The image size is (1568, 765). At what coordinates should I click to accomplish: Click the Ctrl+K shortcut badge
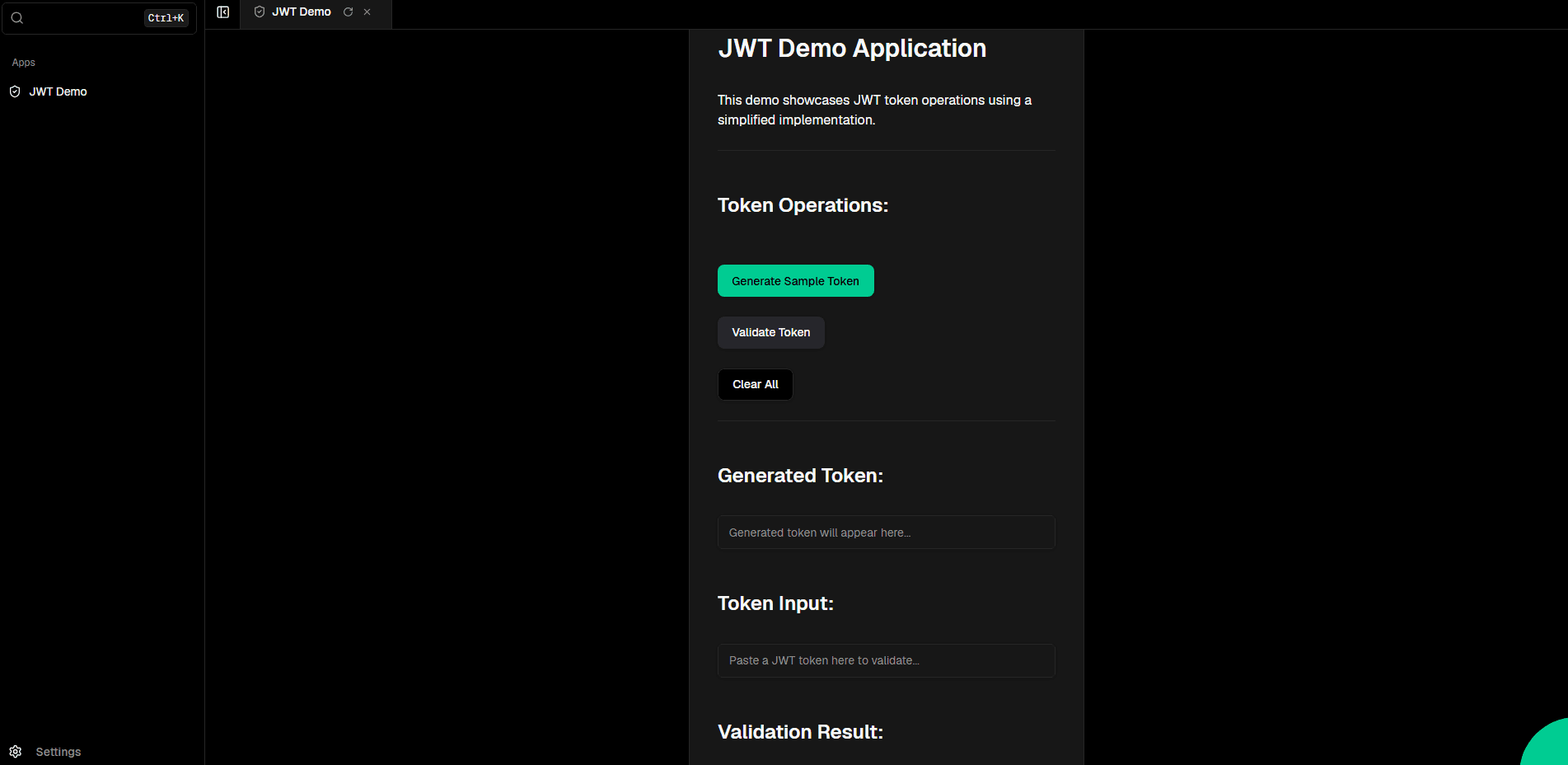166,17
